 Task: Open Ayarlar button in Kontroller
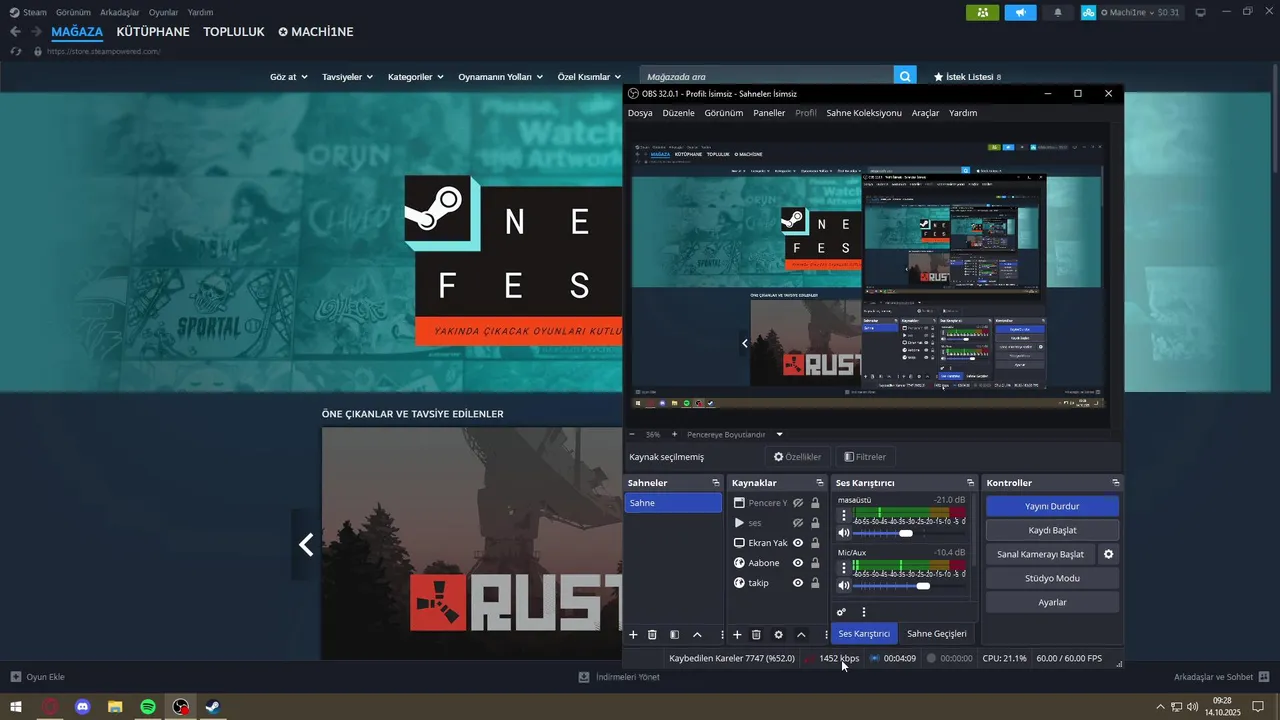click(x=1052, y=602)
